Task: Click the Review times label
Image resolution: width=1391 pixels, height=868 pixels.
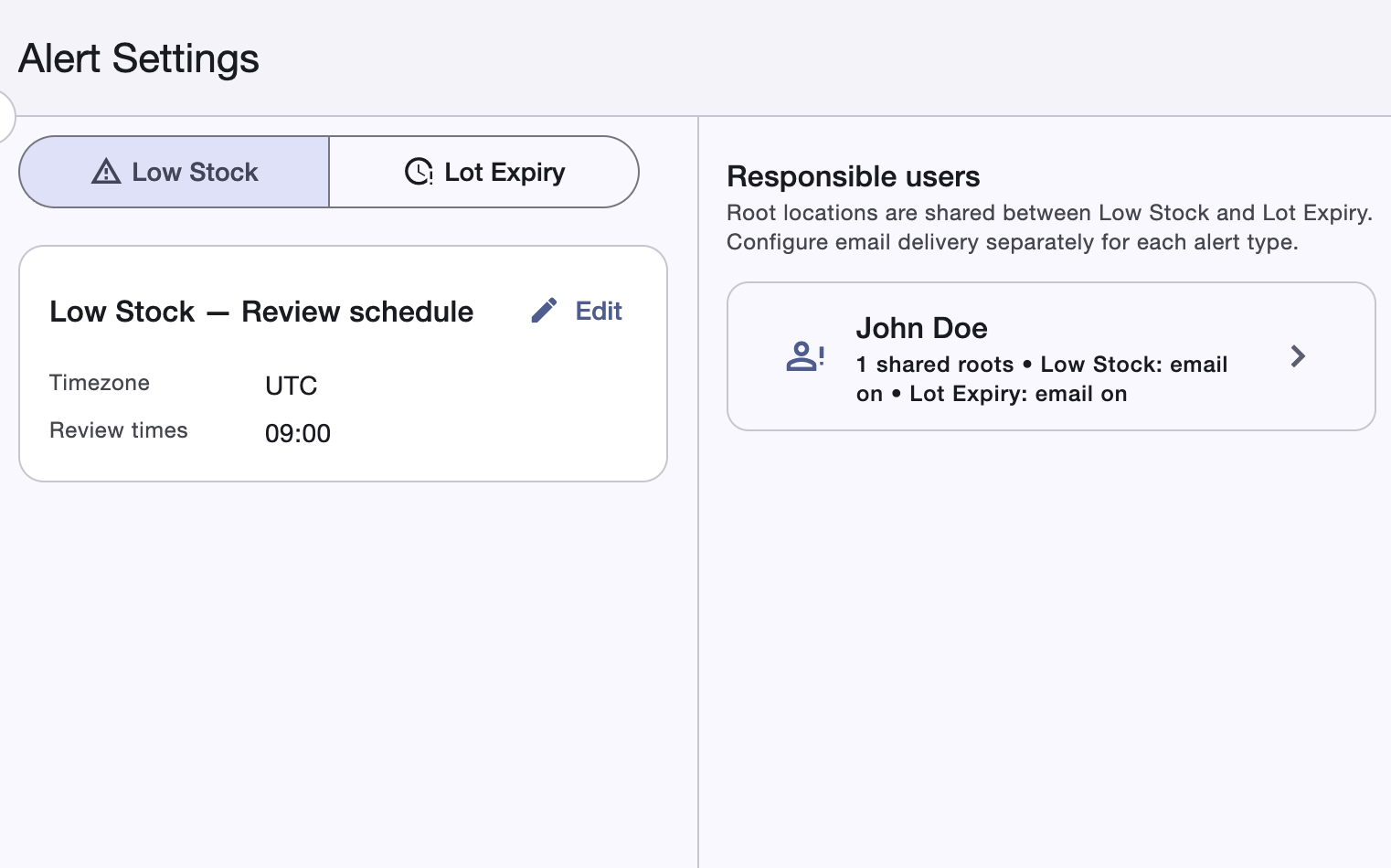Action: coord(119,430)
